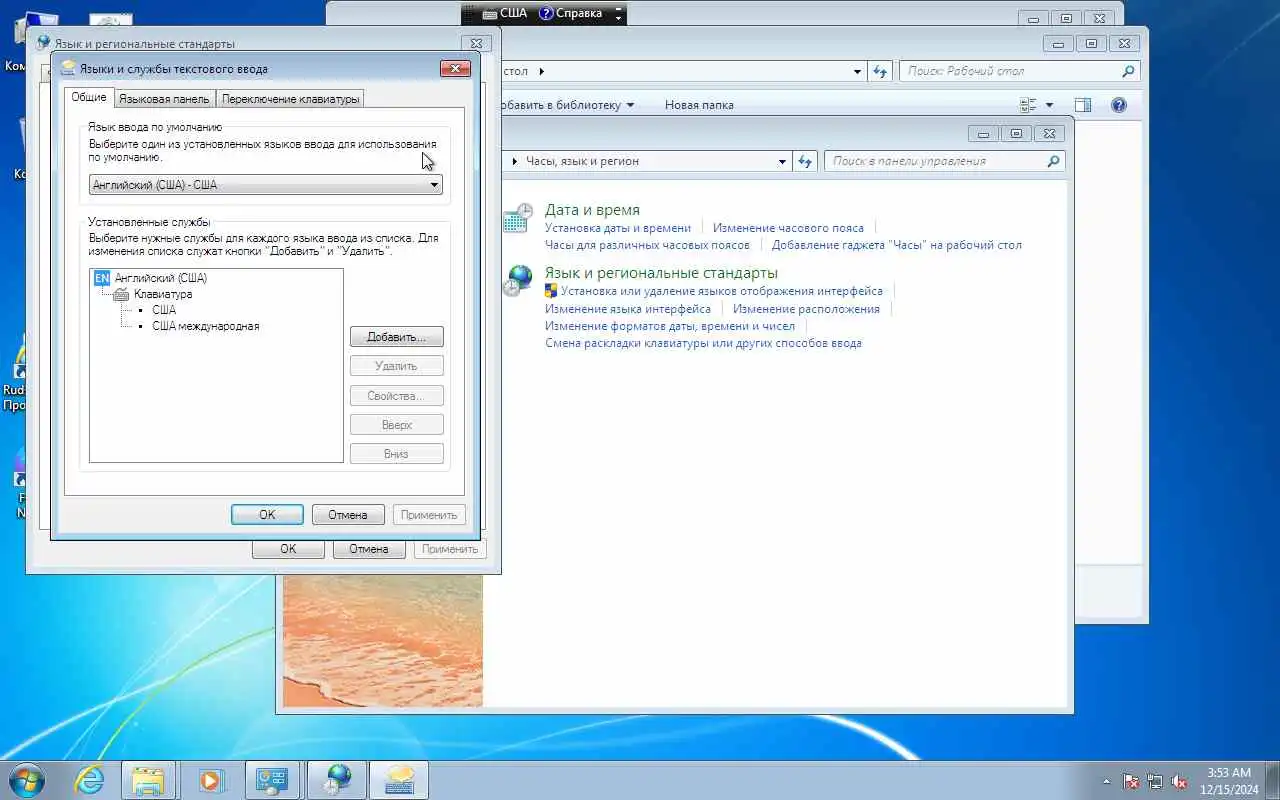The width and height of the screenshot is (1280, 800).
Task: Click OK in regional standards dialog
Action: click(288, 549)
